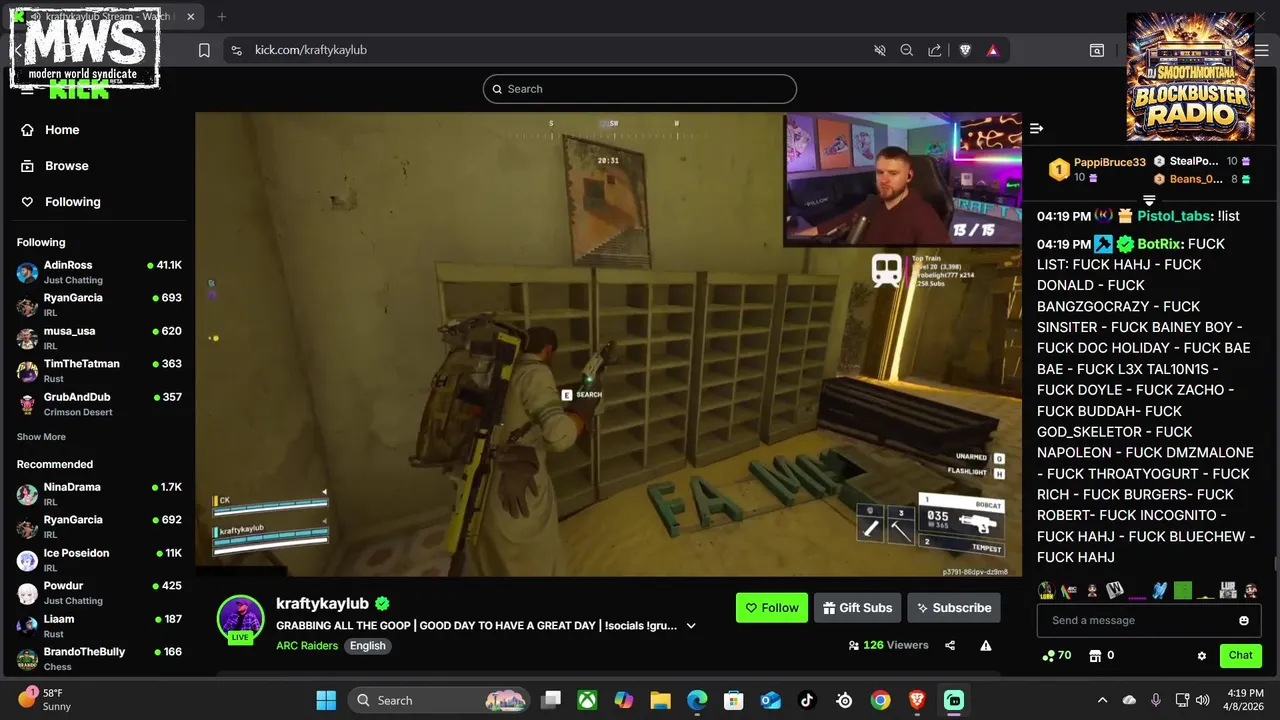Click Gift Subs button
This screenshot has height=720, width=1280.
[858, 608]
